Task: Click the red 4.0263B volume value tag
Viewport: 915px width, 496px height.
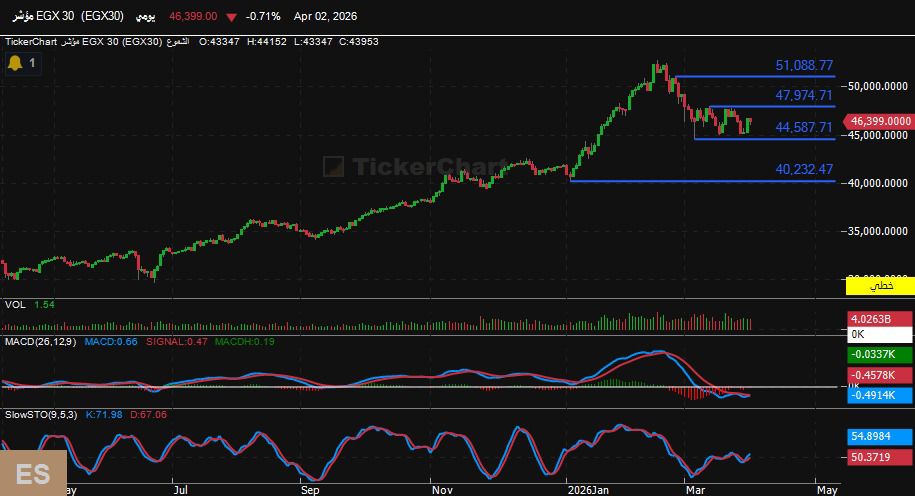Action: click(880, 319)
